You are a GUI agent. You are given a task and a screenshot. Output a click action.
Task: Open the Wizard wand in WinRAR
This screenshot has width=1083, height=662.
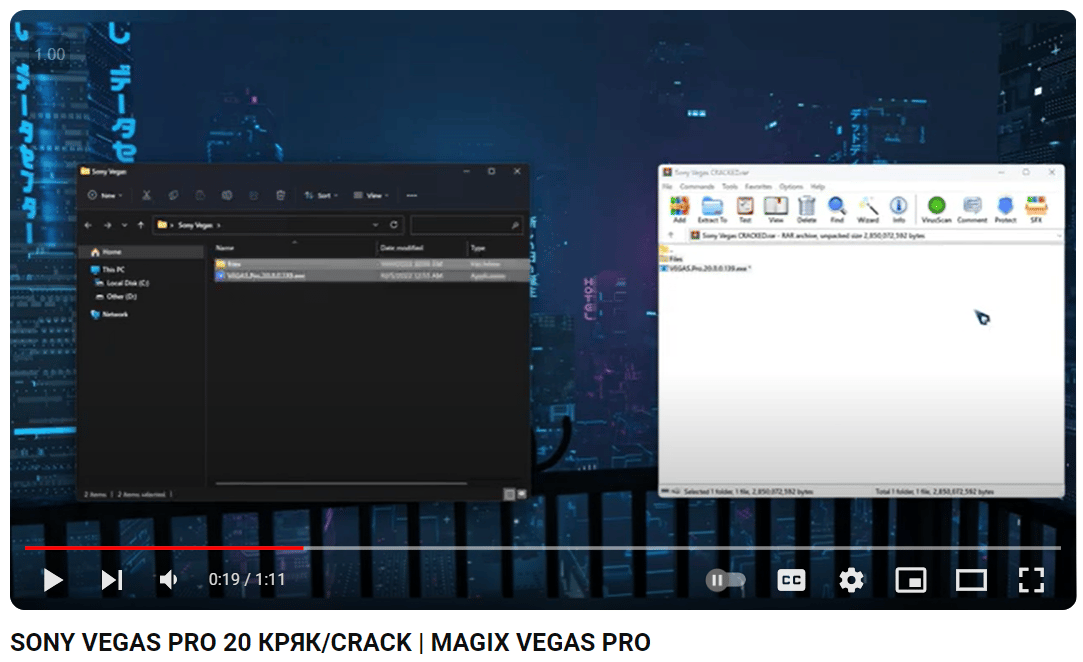(x=868, y=209)
